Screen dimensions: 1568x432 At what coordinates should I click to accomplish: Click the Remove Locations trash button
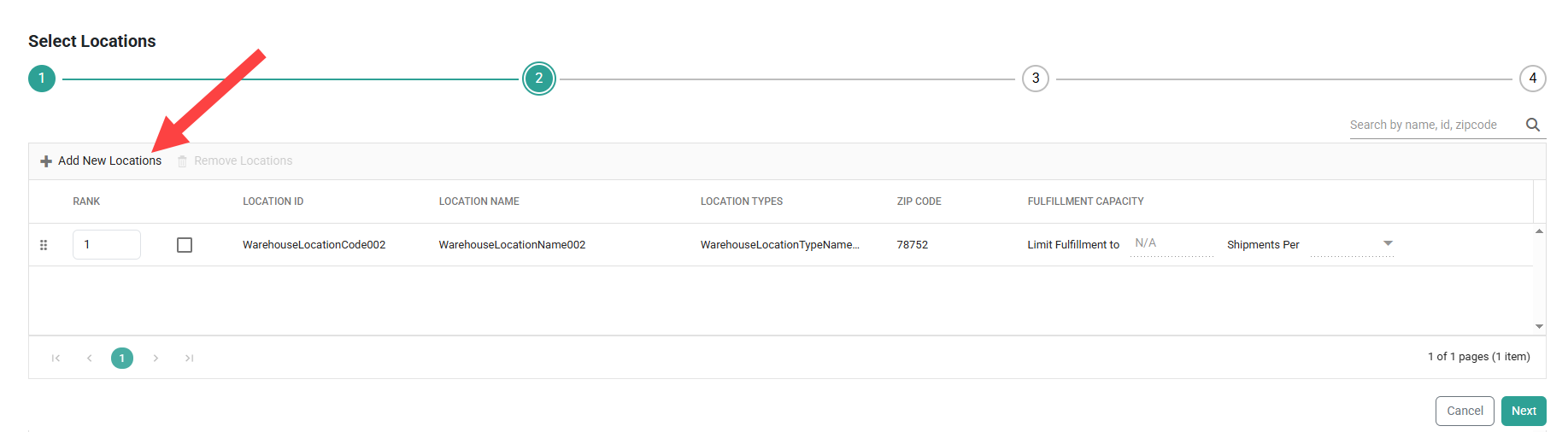click(x=235, y=161)
